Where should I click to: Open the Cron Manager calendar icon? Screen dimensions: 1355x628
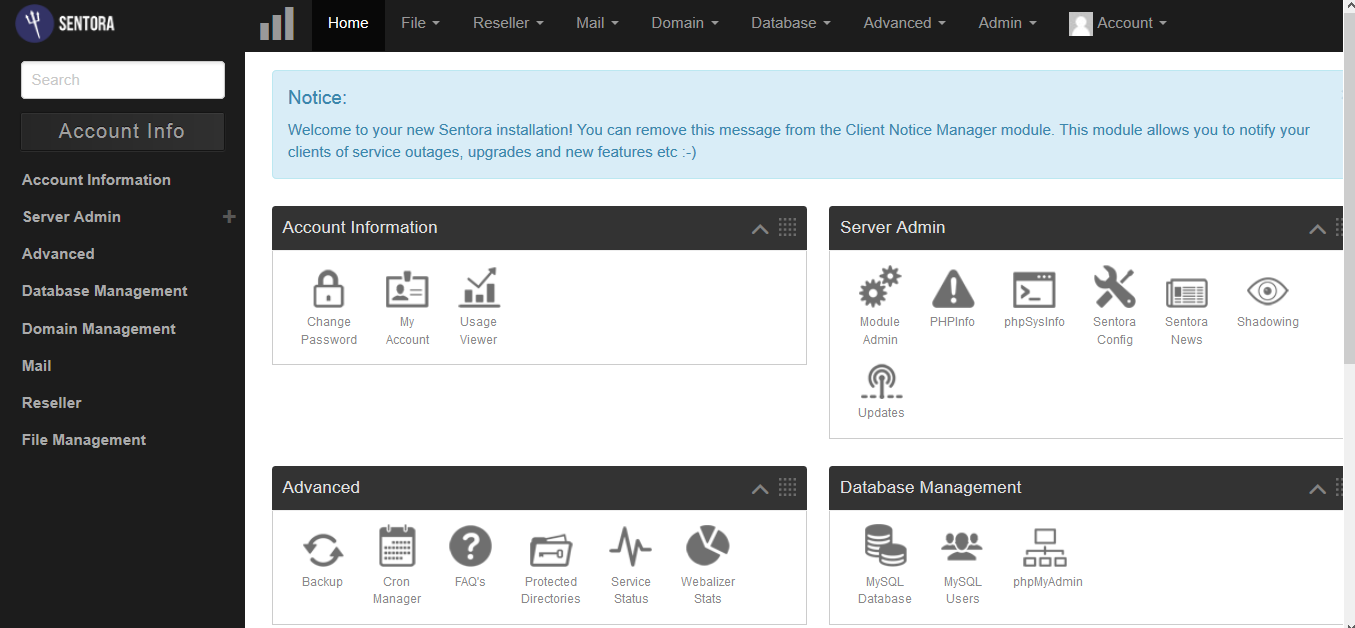397,547
